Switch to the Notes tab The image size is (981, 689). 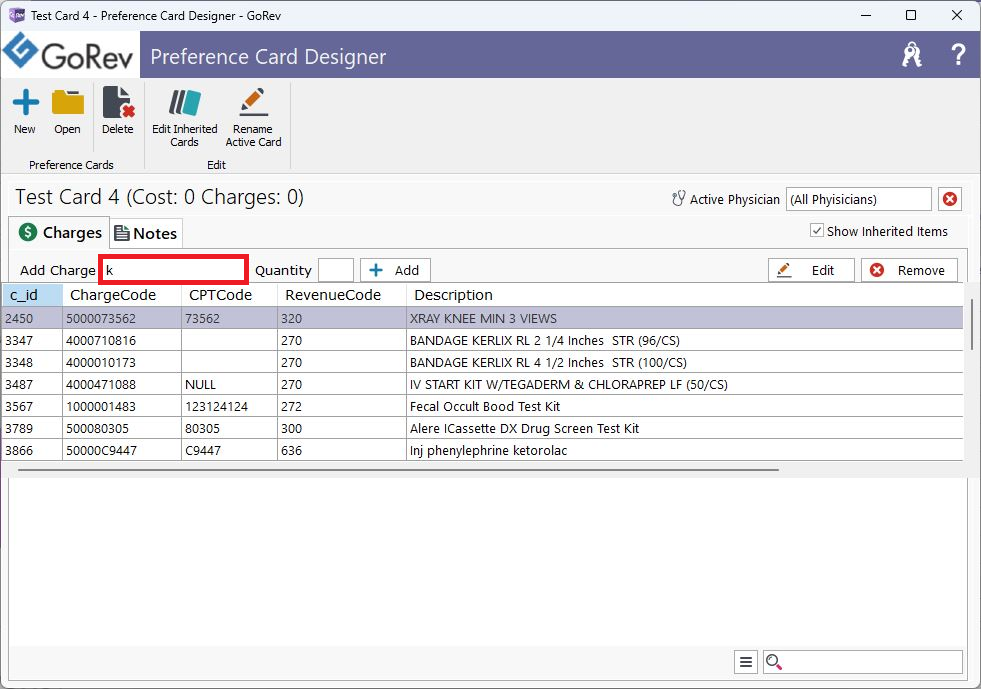pyautogui.click(x=146, y=233)
